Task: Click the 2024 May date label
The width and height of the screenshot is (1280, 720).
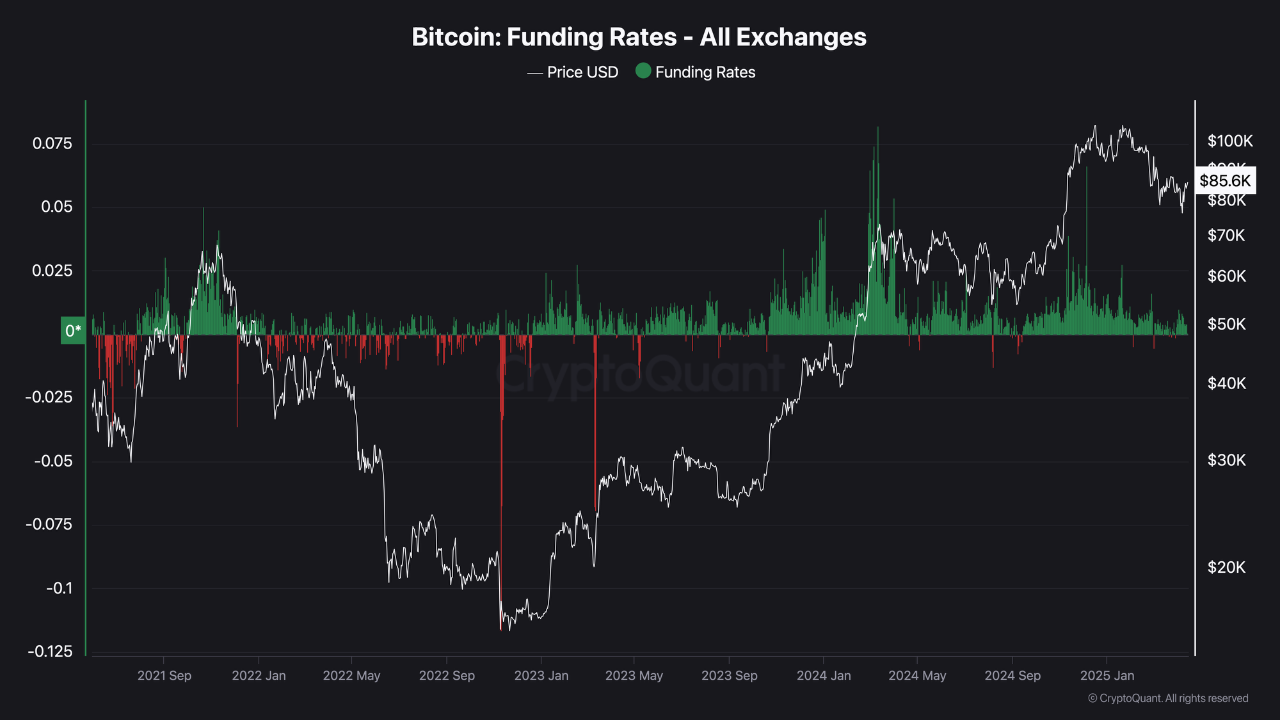Action: coord(917,676)
